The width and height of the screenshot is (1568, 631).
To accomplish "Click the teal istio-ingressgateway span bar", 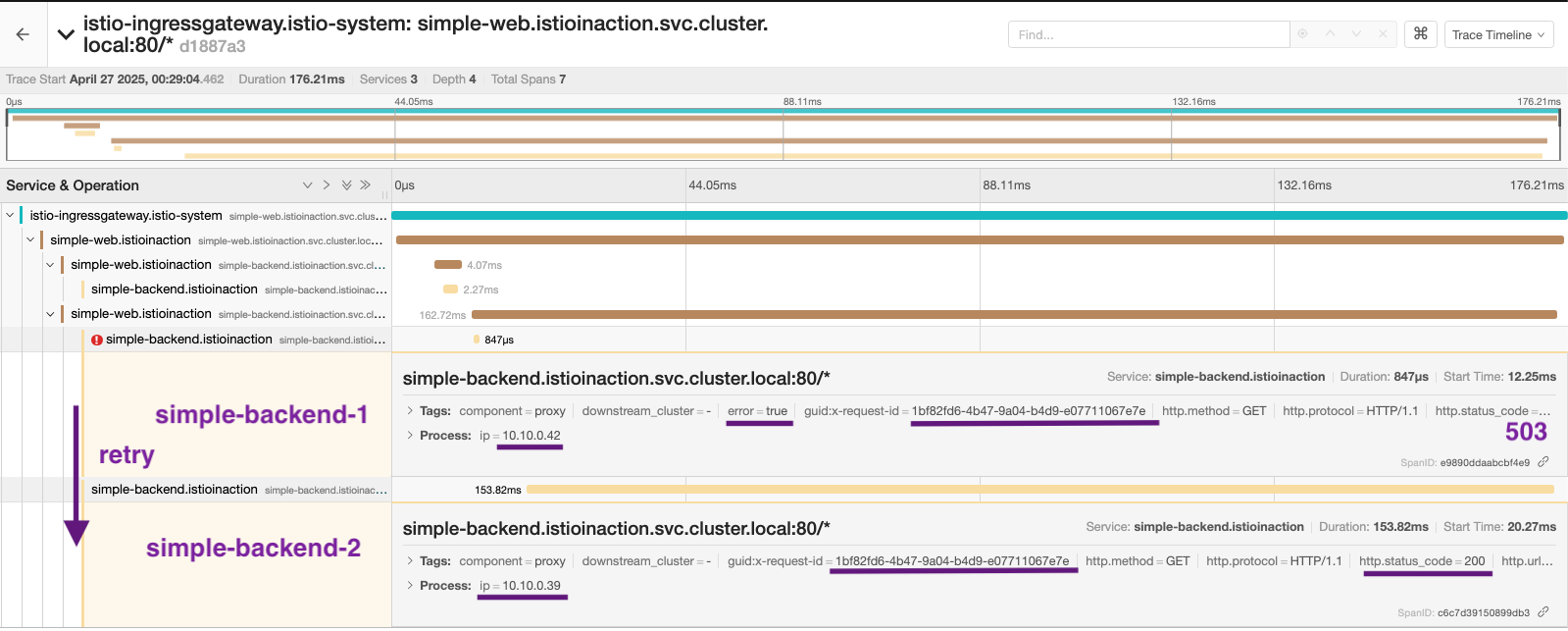I will pyautogui.click(x=979, y=215).
